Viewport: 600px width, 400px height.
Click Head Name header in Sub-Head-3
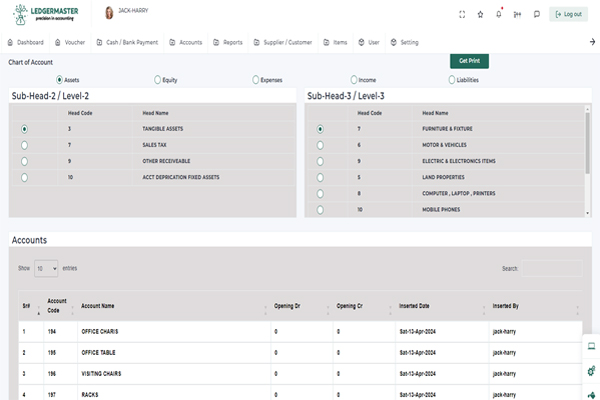point(435,113)
